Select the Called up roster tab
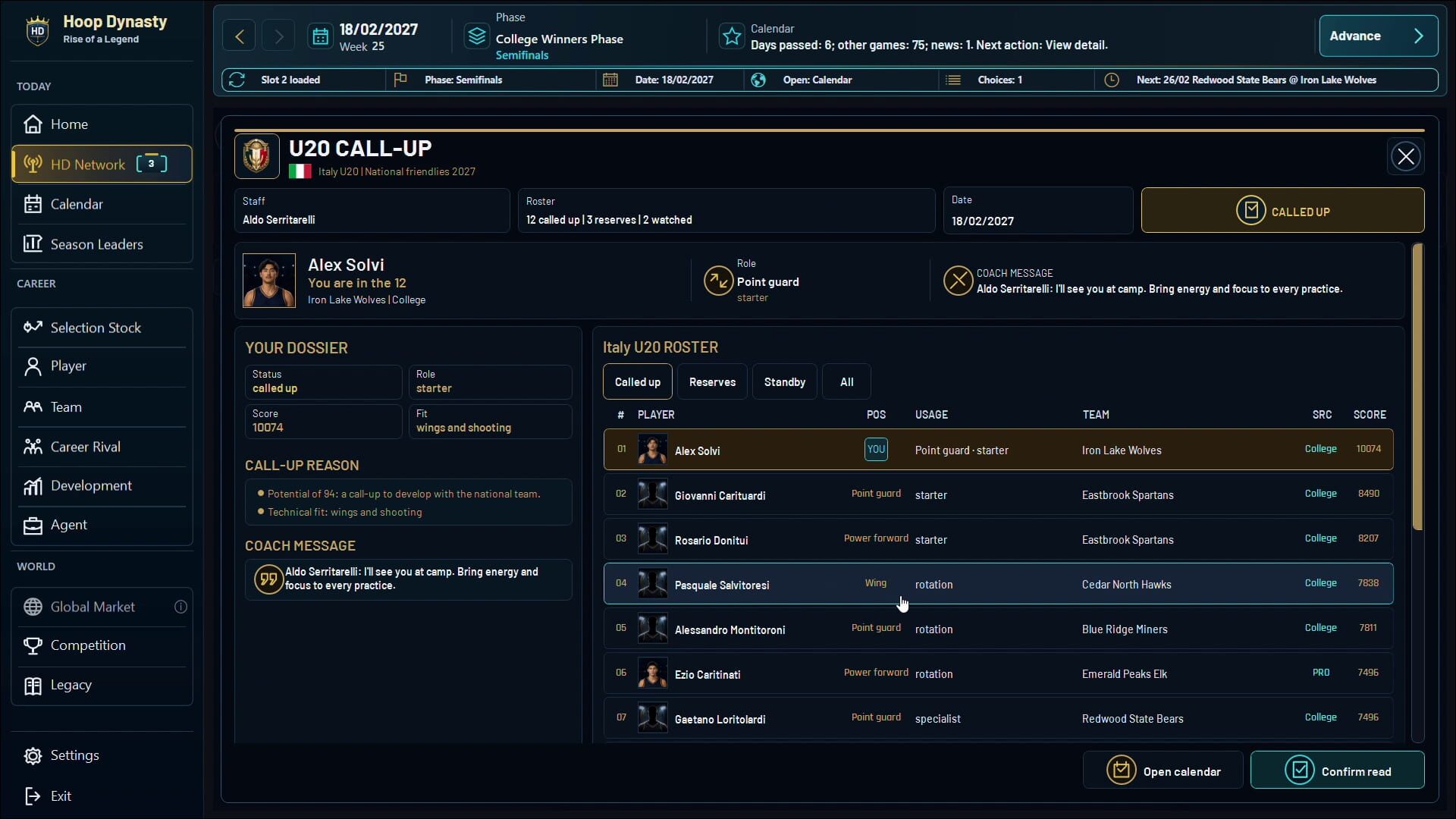This screenshot has width=1456, height=819. [x=638, y=381]
